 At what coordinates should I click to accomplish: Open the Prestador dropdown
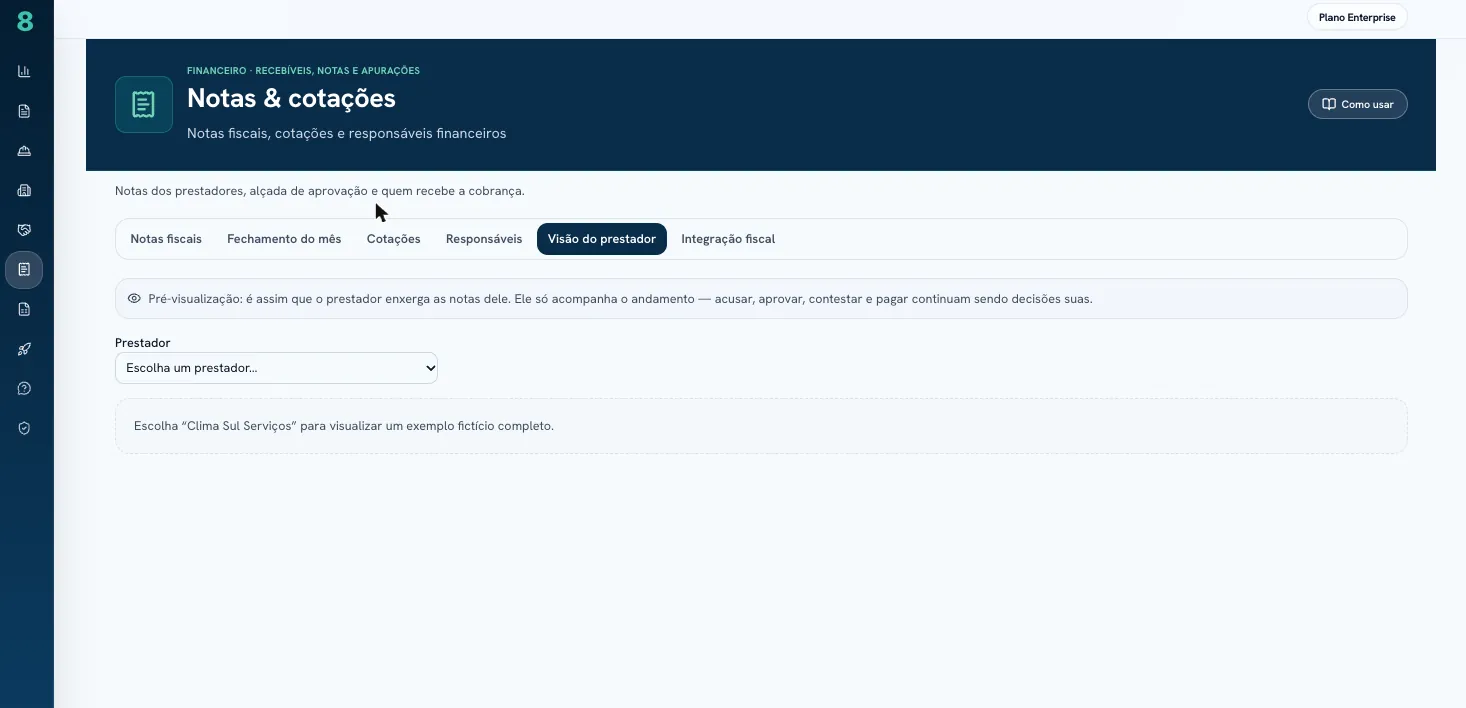[x=276, y=368]
